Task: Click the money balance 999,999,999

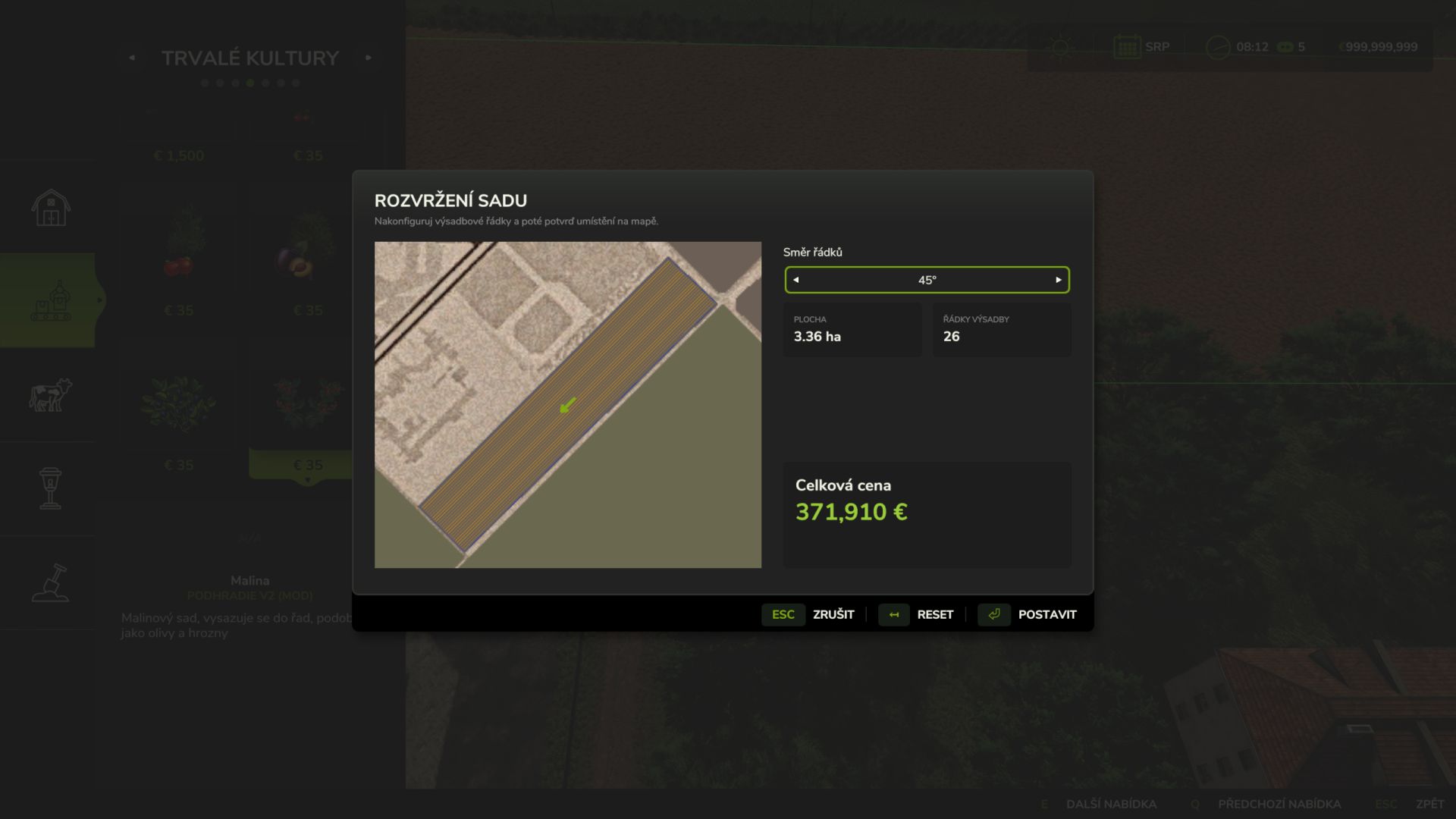Action: 1379,47
